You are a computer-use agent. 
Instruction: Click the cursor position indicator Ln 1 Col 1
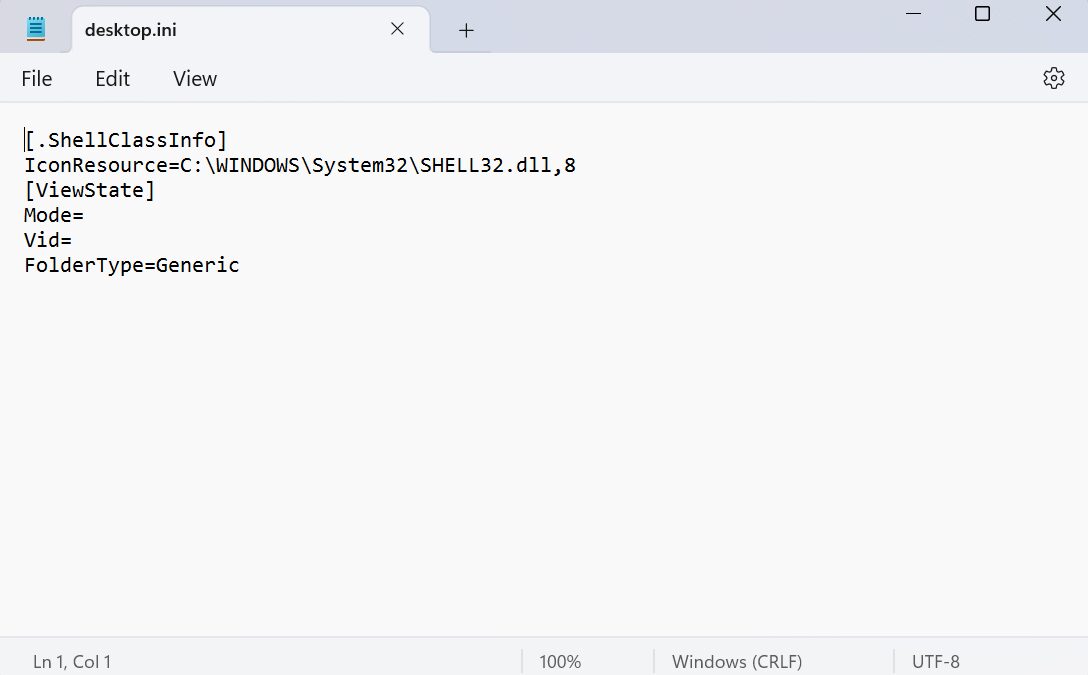click(71, 661)
